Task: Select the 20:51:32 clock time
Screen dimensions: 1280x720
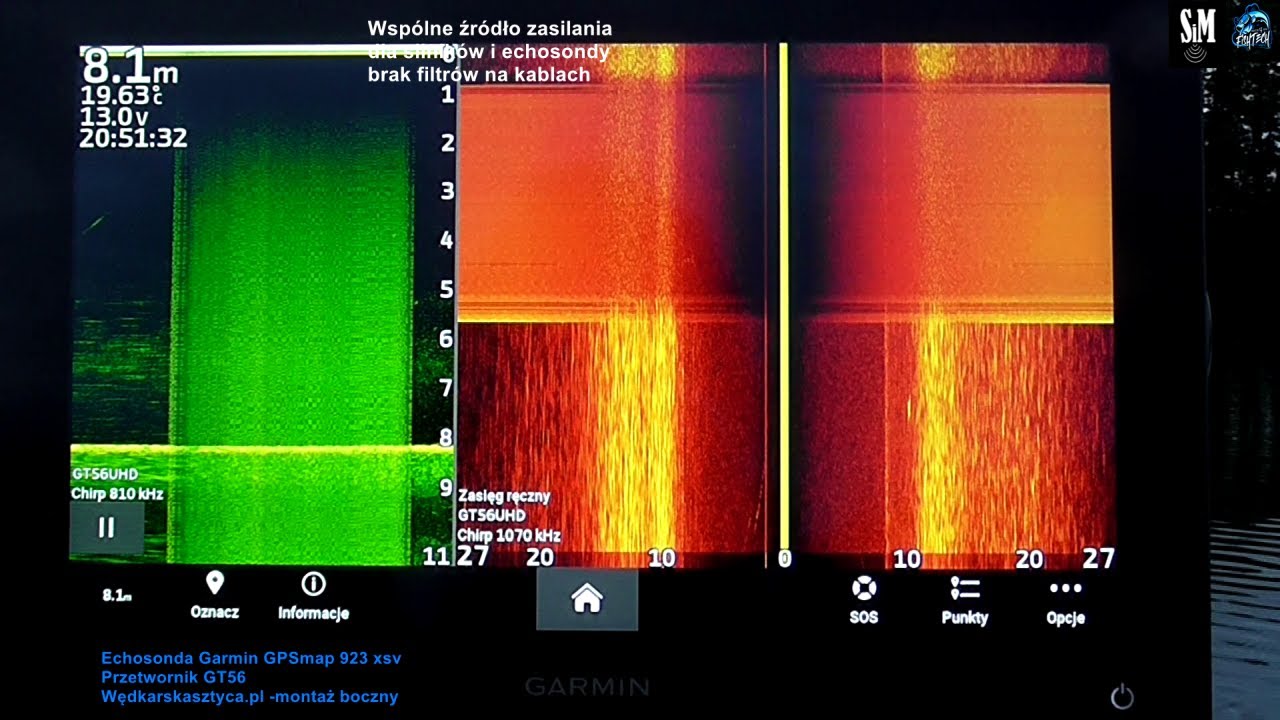Action: point(133,138)
